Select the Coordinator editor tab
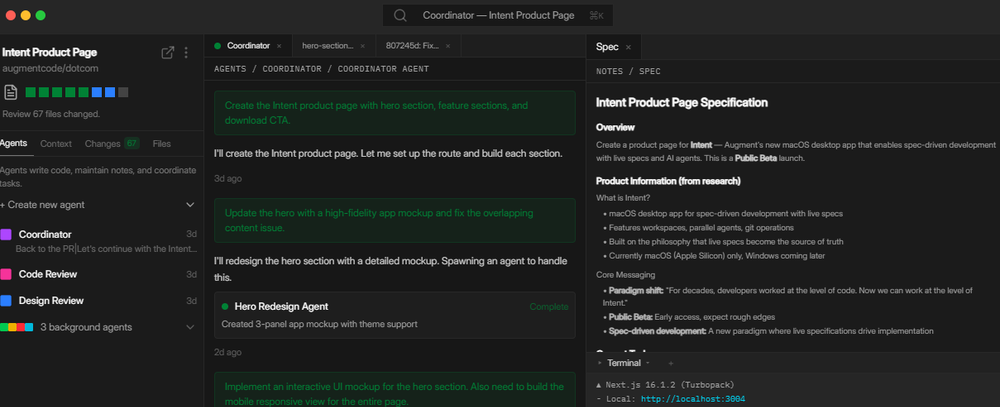 [248, 46]
